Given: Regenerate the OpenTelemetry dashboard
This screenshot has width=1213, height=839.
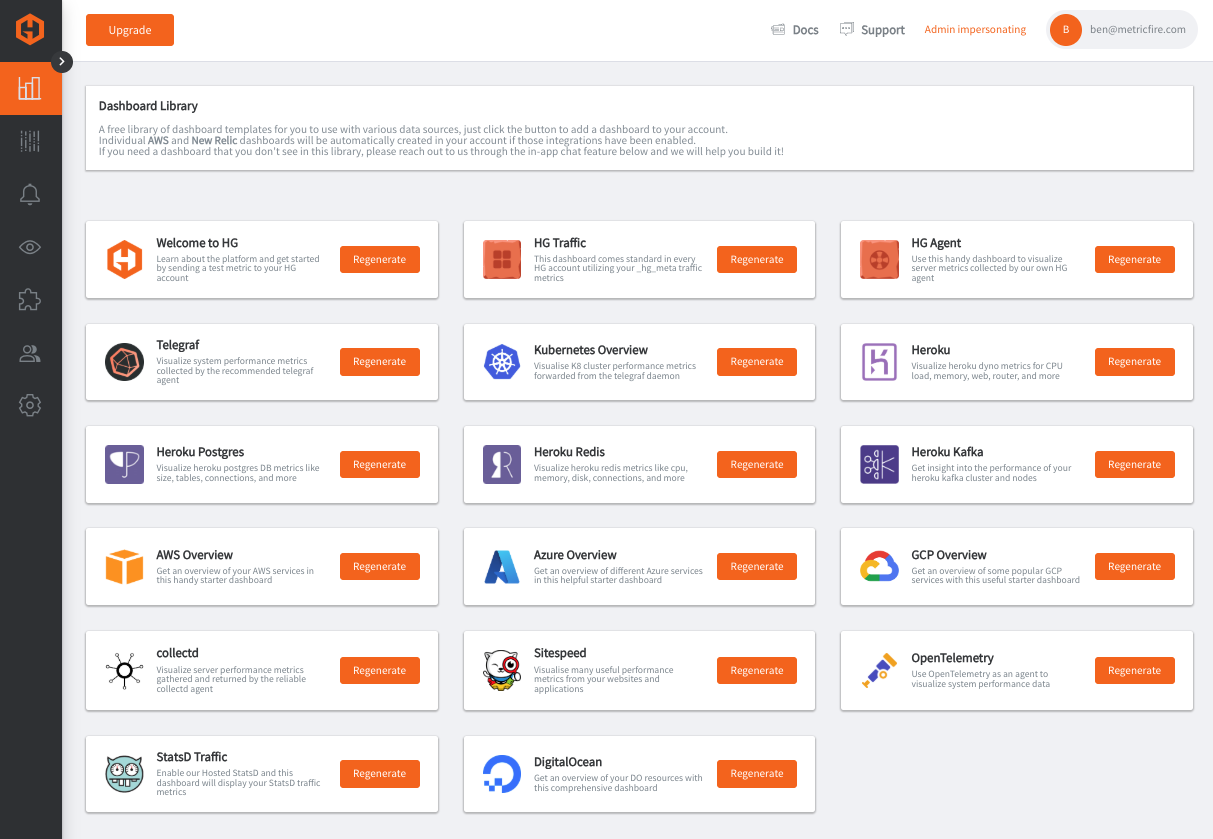Looking at the screenshot, I should coord(1134,671).
